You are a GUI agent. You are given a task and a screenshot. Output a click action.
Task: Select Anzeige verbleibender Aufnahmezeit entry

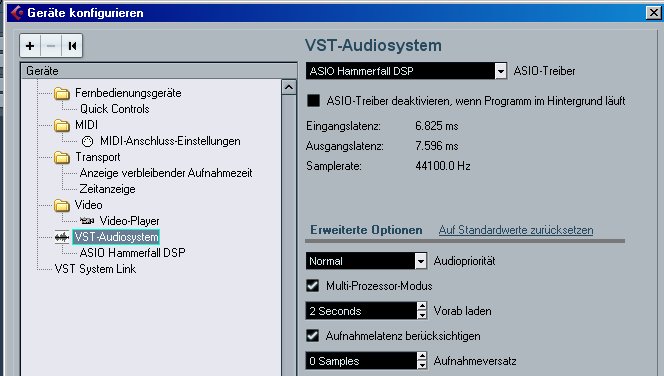(x=166, y=173)
